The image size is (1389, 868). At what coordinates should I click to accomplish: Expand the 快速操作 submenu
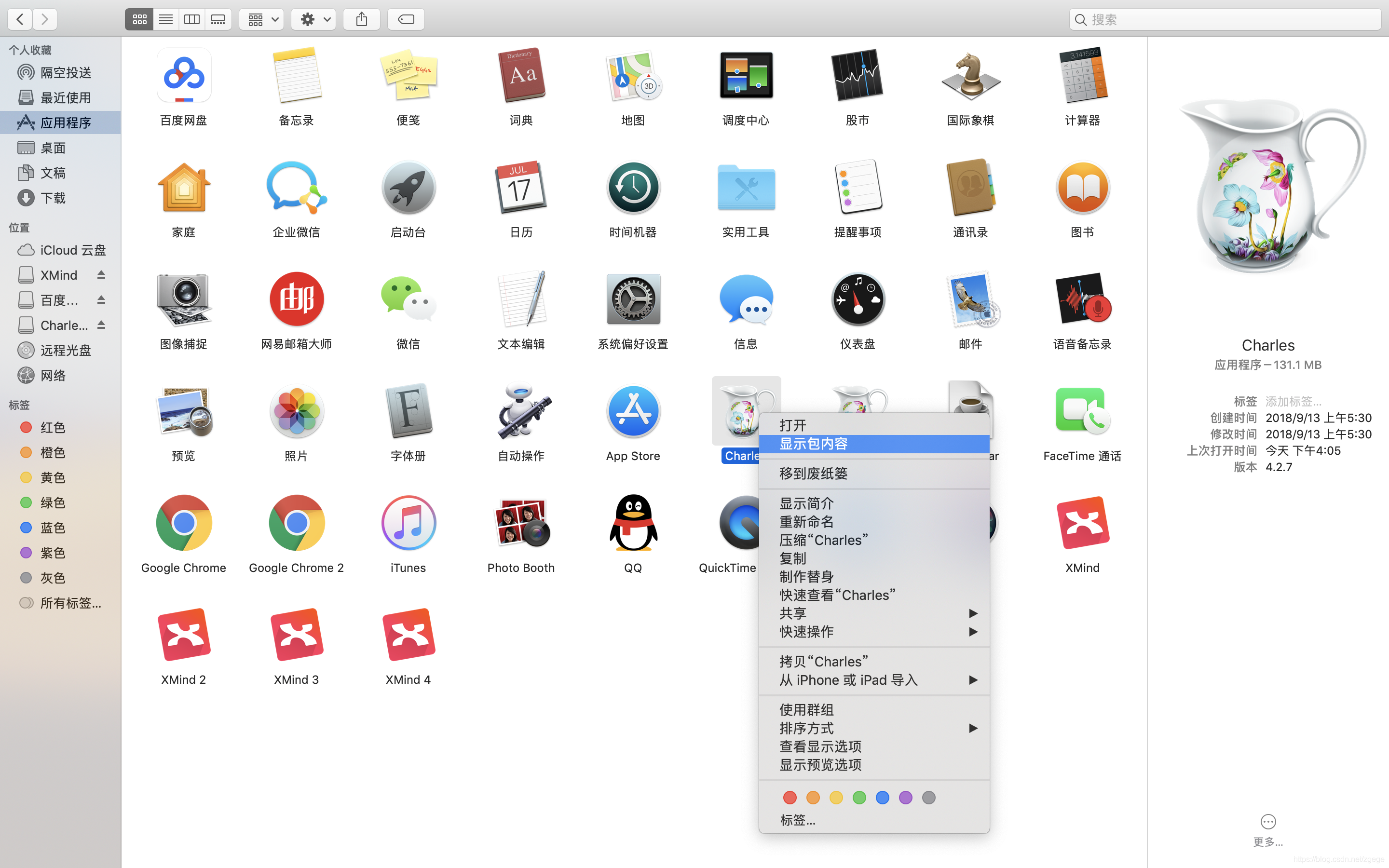[874, 632]
